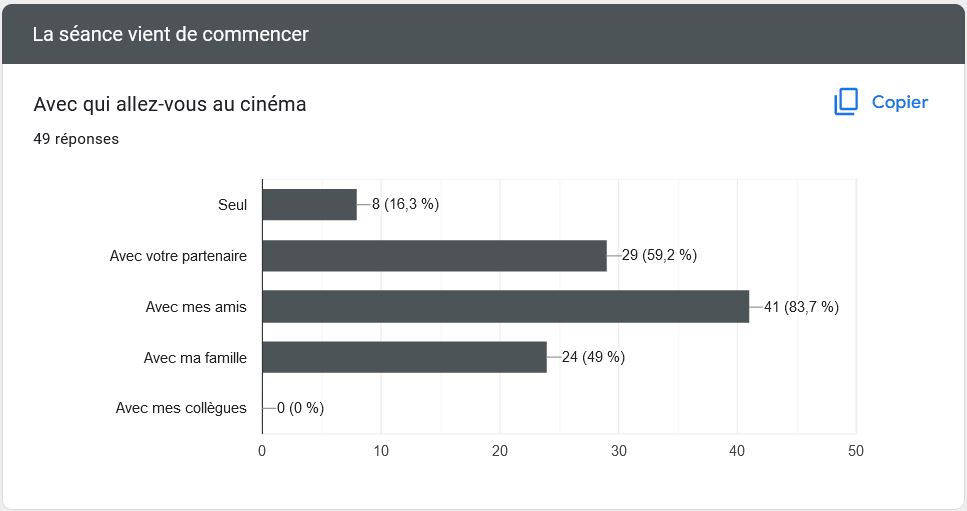
Task: Click the 'Avec mes collègues' axis label
Action: click(x=181, y=408)
